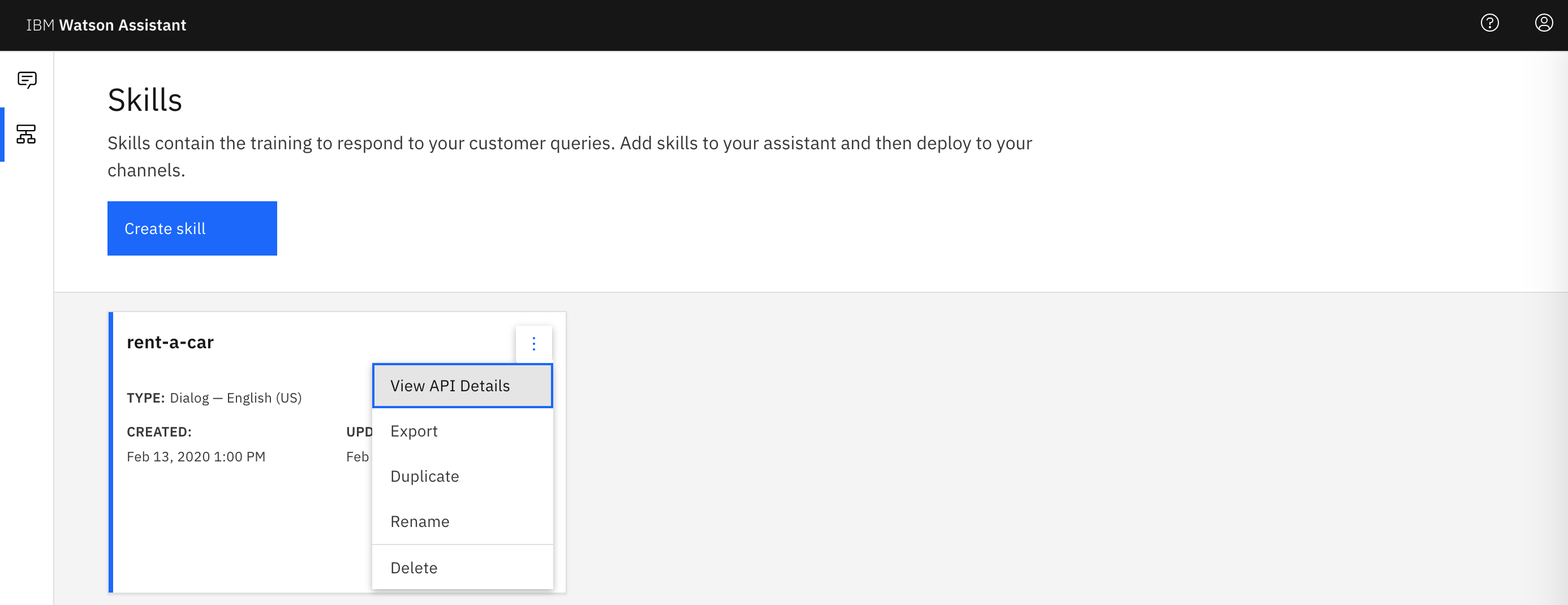Click the CREATED: label
Image resolution: width=1568 pixels, height=605 pixels.
click(159, 432)
